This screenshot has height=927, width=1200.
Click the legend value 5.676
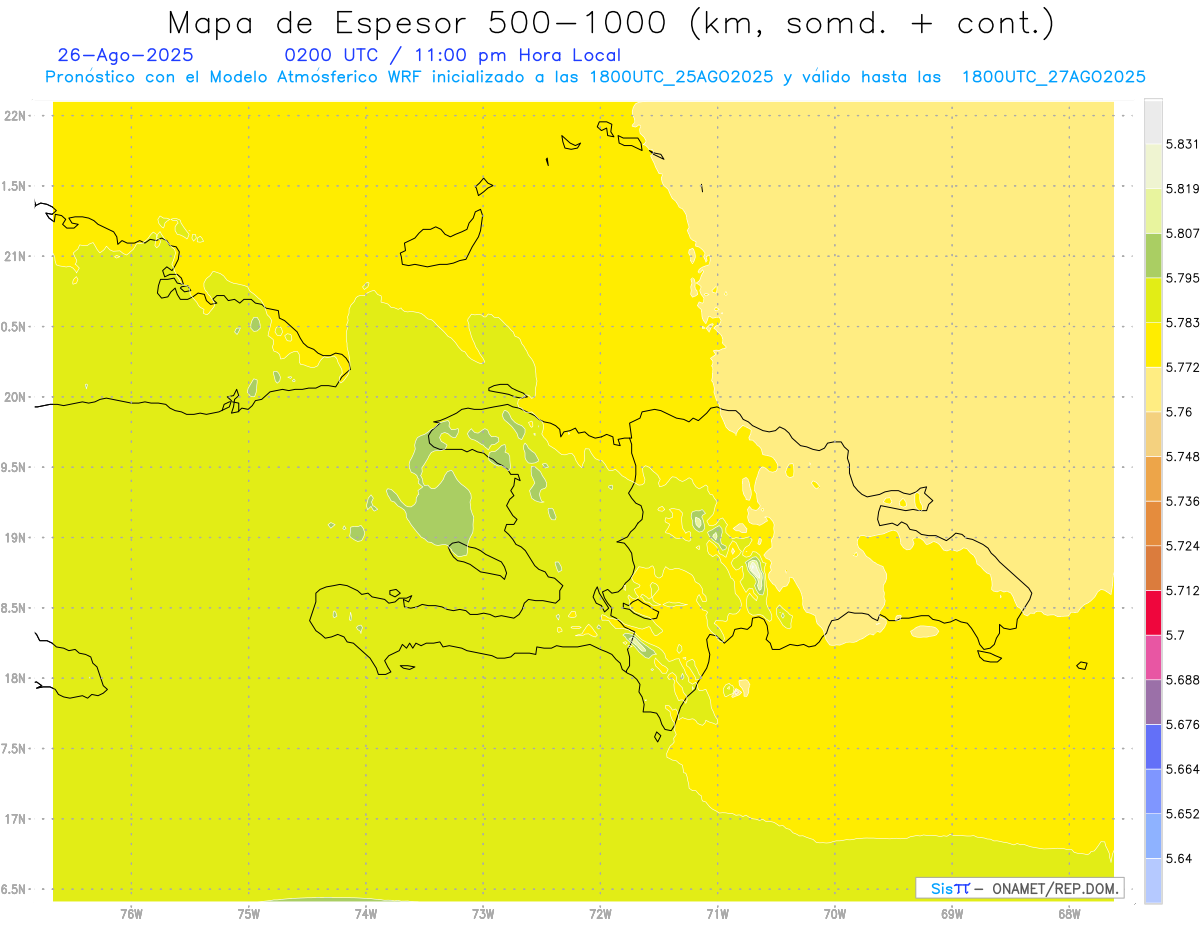coord(1183,724)
